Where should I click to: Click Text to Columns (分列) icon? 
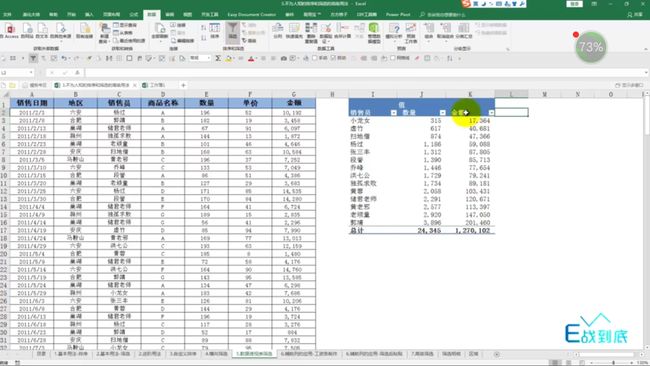point(278,31)
